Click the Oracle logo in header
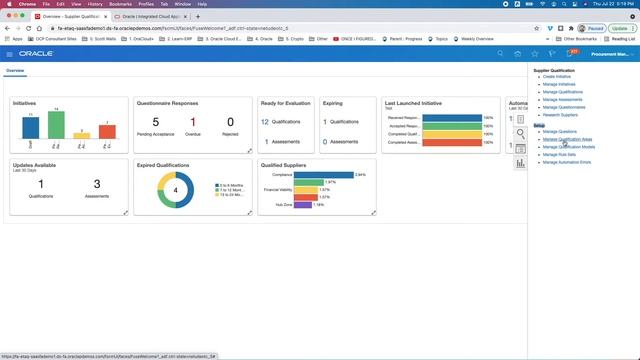 36,53
